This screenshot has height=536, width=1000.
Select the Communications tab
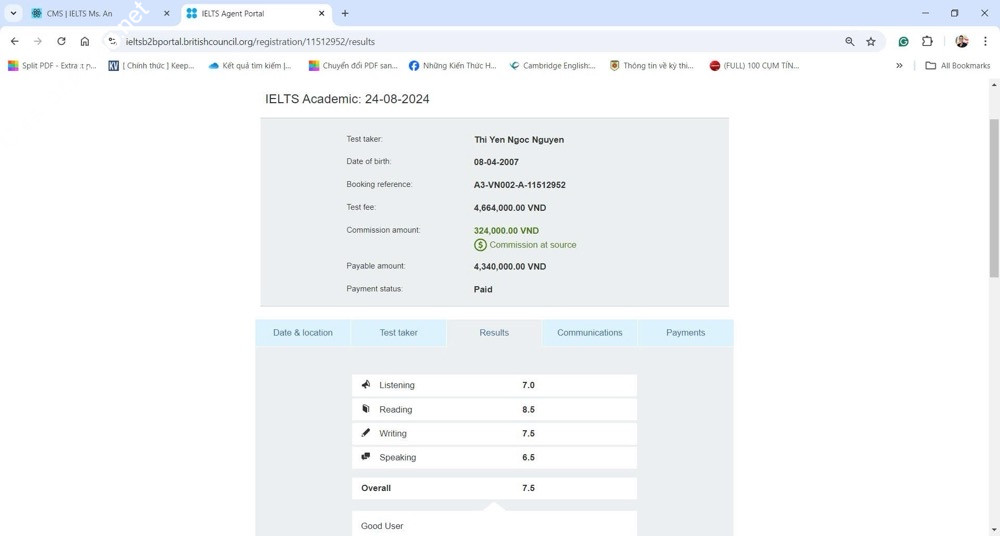[x=589, y=333]
